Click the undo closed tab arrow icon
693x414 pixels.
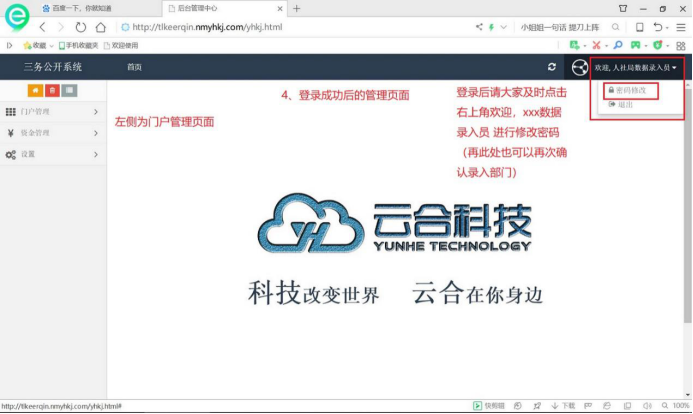[x=658, y=27]
